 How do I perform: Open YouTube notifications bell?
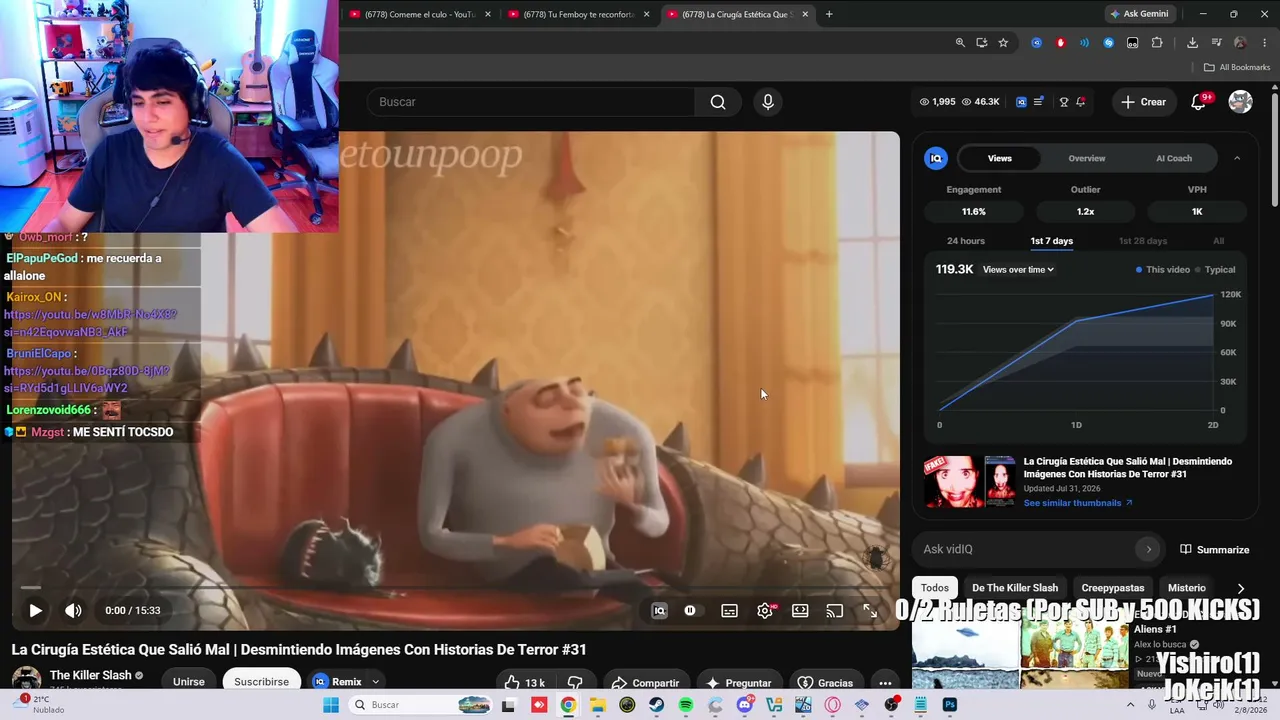1198,102
